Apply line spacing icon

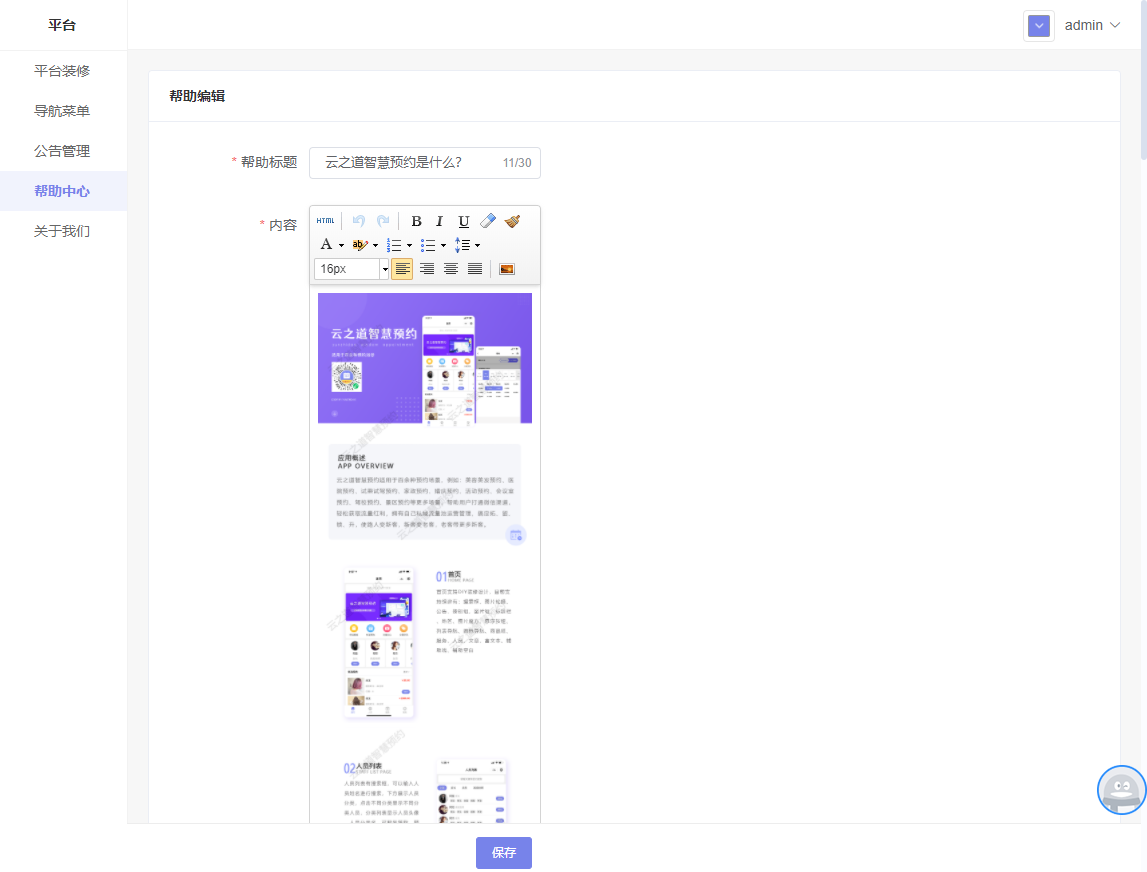pyautogui.click(x=462, y=245)
